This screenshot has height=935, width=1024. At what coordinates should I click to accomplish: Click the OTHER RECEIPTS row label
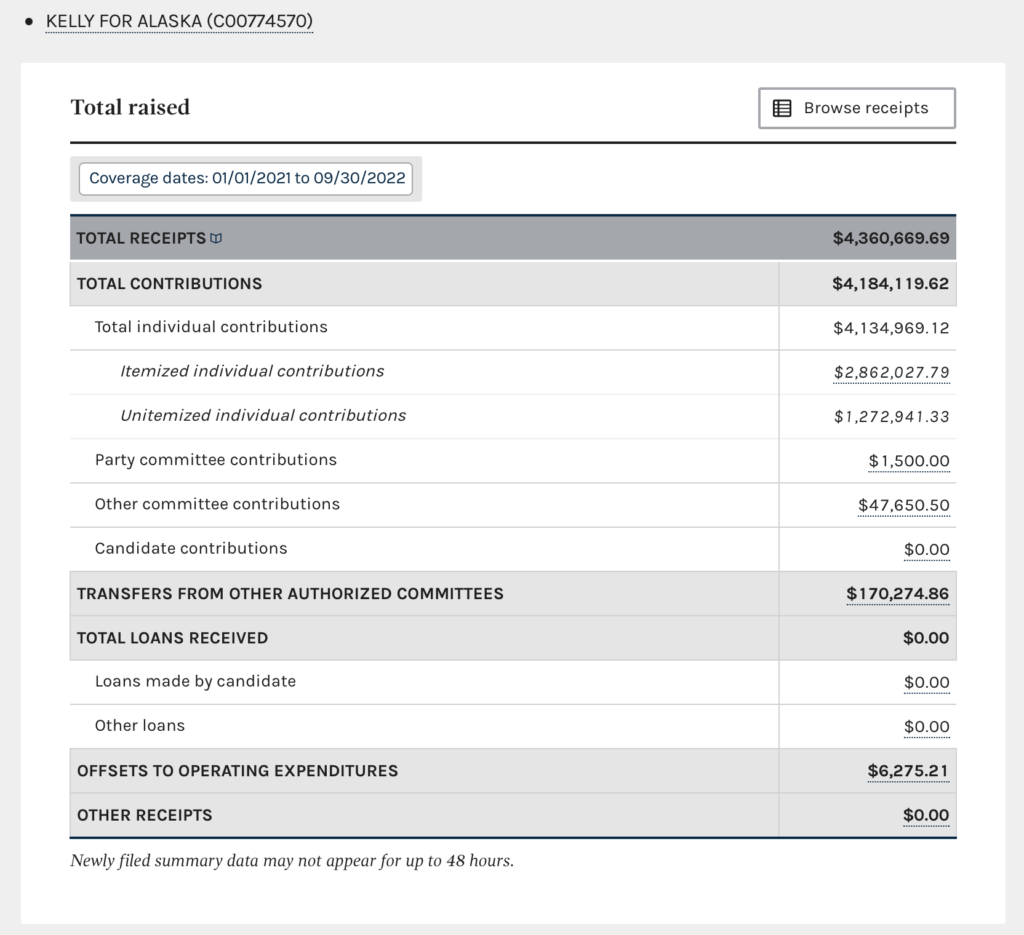click(x=144, y=816)
